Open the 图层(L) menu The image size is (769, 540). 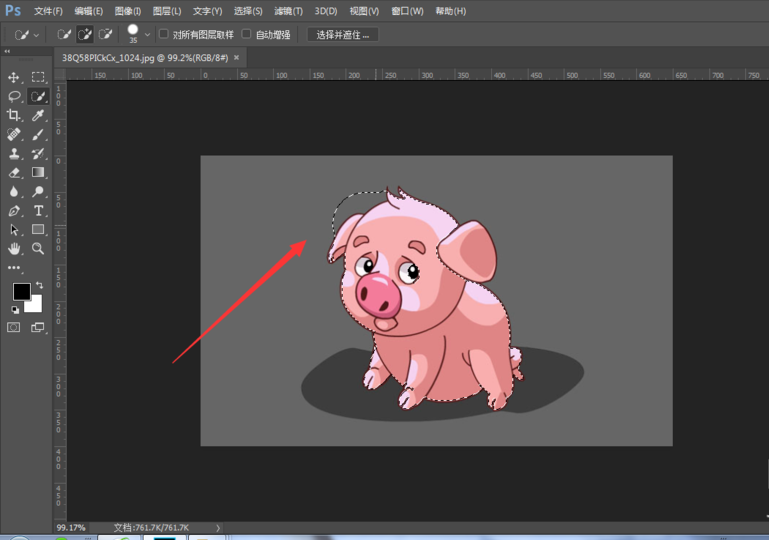pyautogui.click(x=167, y=11)
